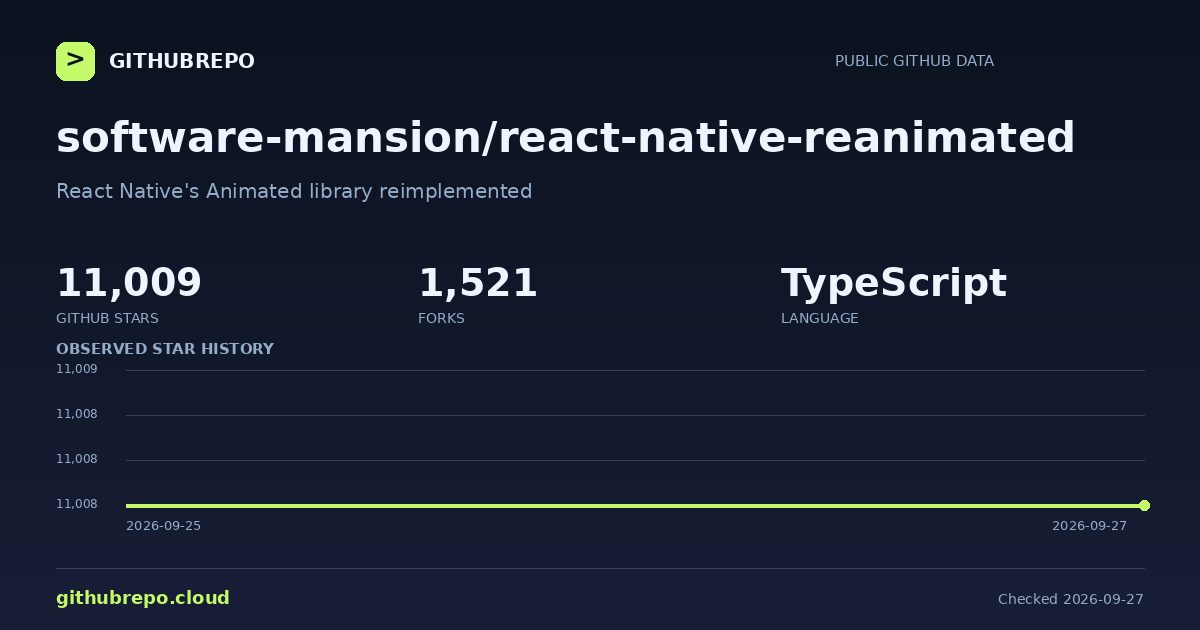Screen dimensions: 1200x630
Task: Select the FORKS label
Action: [x=441, y=318]
